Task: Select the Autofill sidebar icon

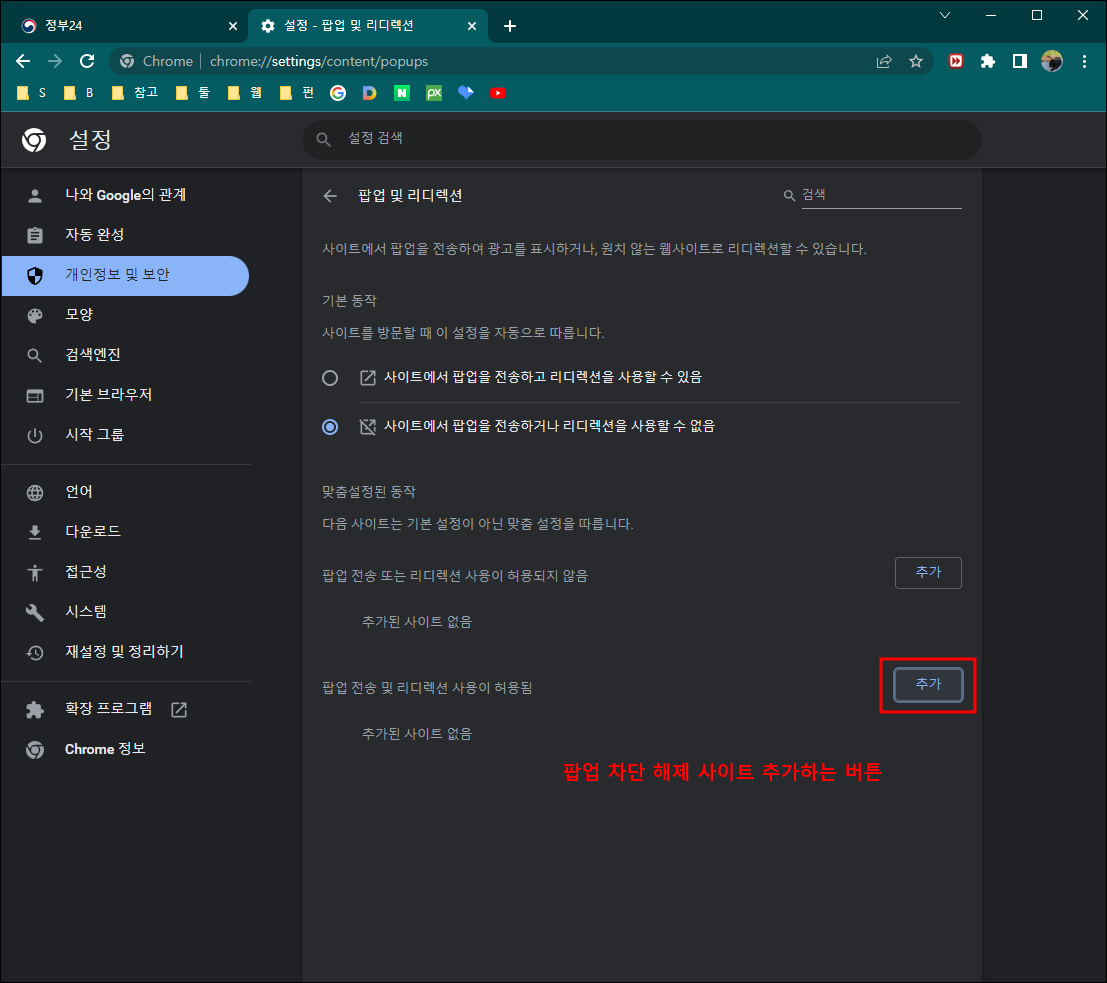Action: click(x=35, y=235)
